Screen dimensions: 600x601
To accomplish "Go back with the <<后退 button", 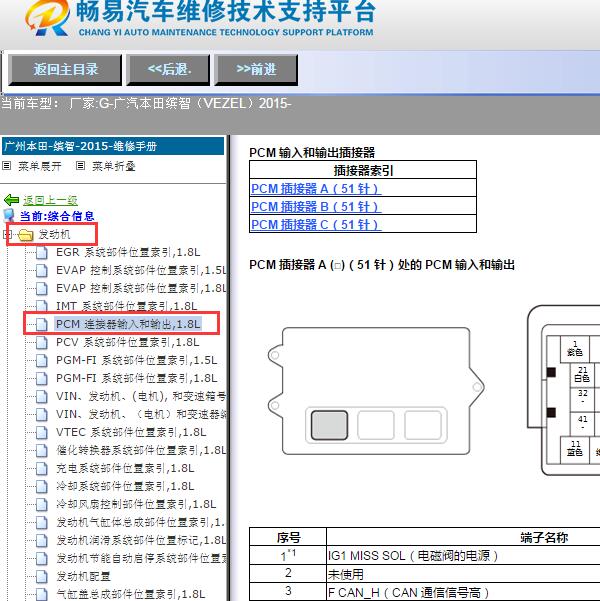I will tap(168, 70).
